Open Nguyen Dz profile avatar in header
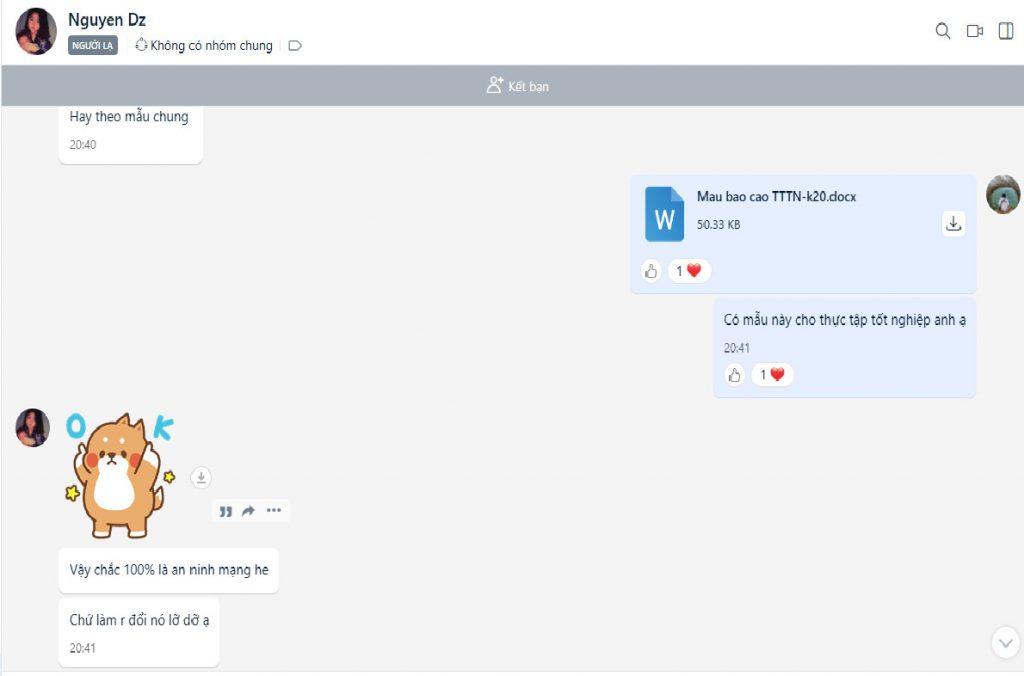The height and width of the screenshot is (676, 1024). pos(36,31)
